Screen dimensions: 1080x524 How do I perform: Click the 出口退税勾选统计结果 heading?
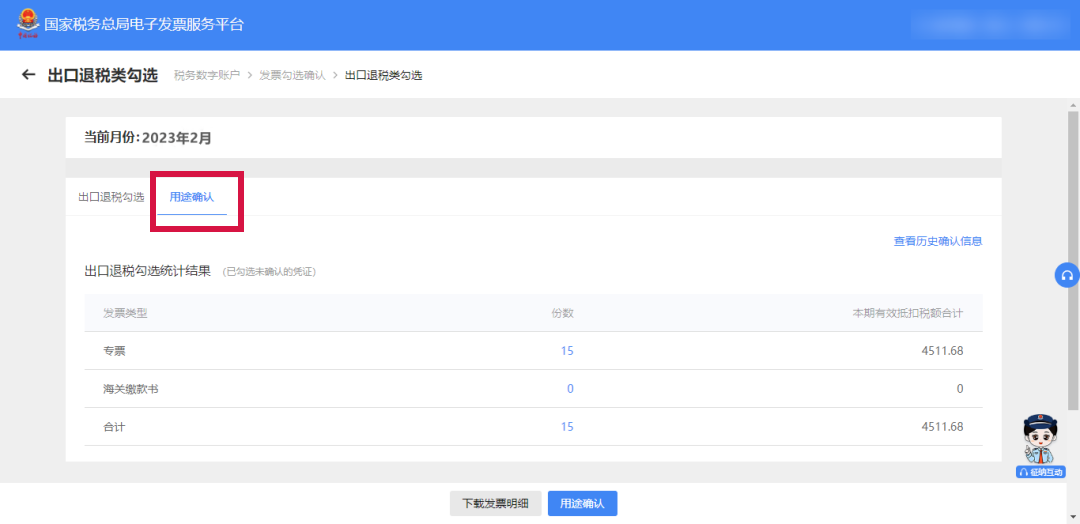click(147, 271)
